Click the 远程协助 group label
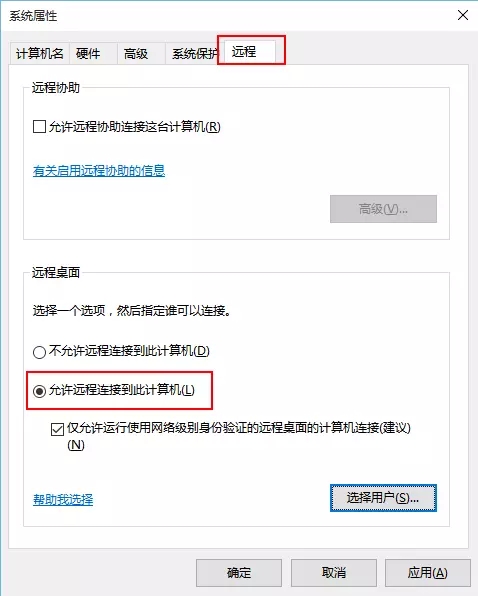 (x=56, y=88)
